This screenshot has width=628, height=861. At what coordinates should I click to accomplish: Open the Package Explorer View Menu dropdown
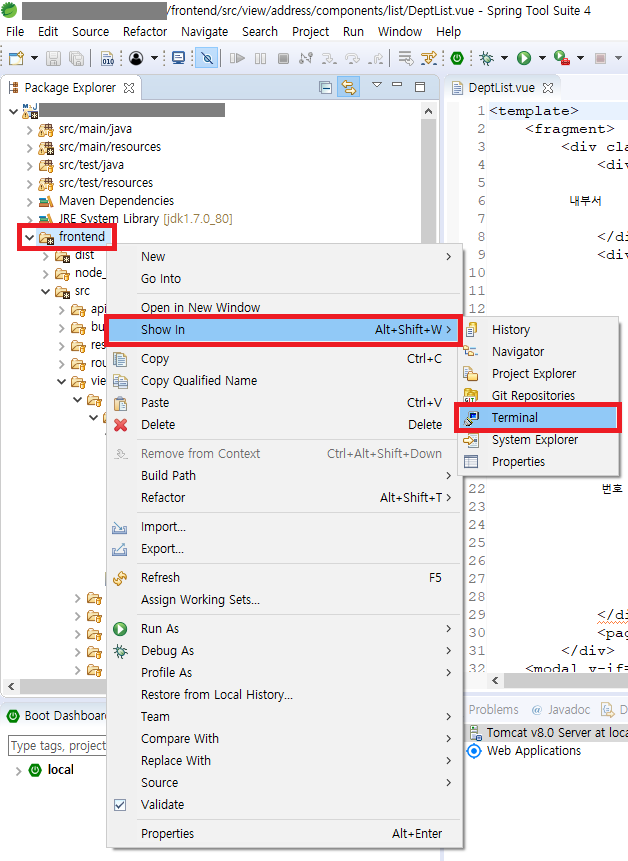pos(377,87)
